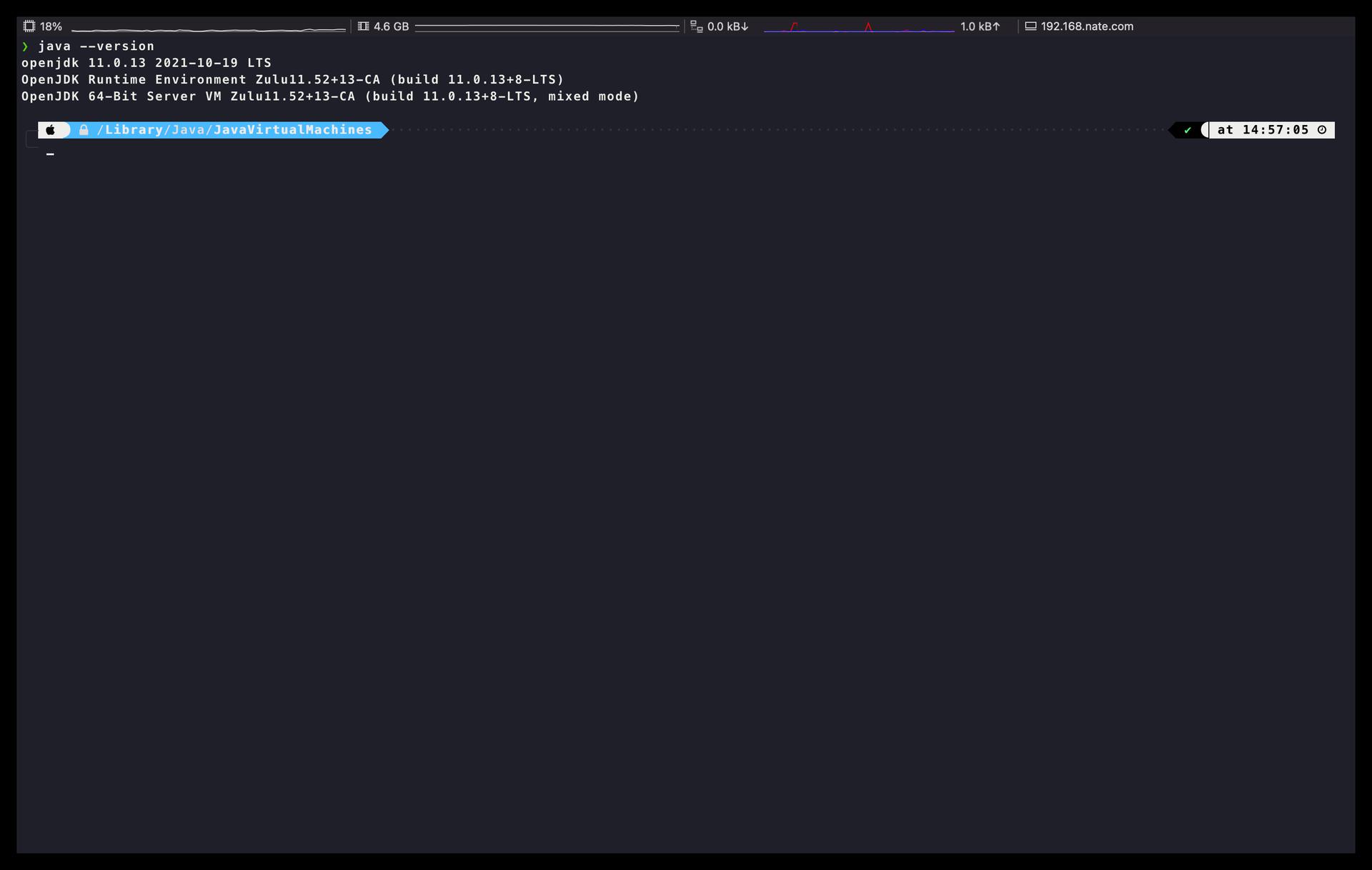Click the 14:57:05 timestamp in prompt

tap(1276, 130)
